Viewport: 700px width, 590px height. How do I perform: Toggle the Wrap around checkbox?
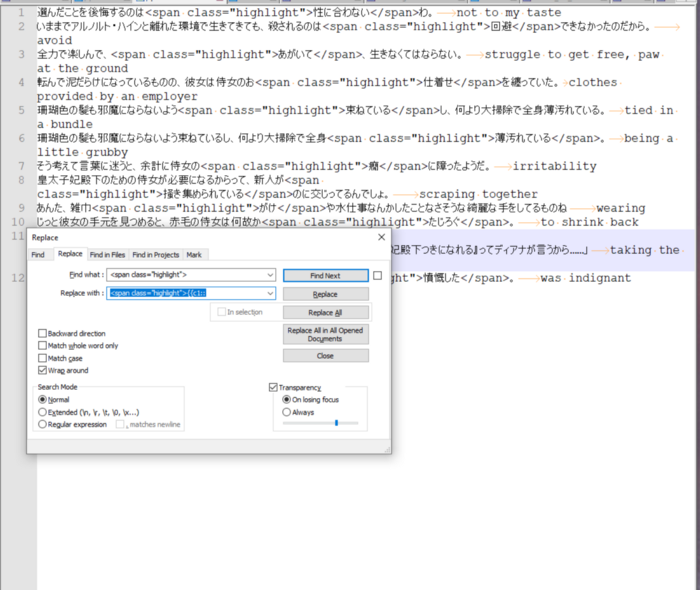click(42, 370)
